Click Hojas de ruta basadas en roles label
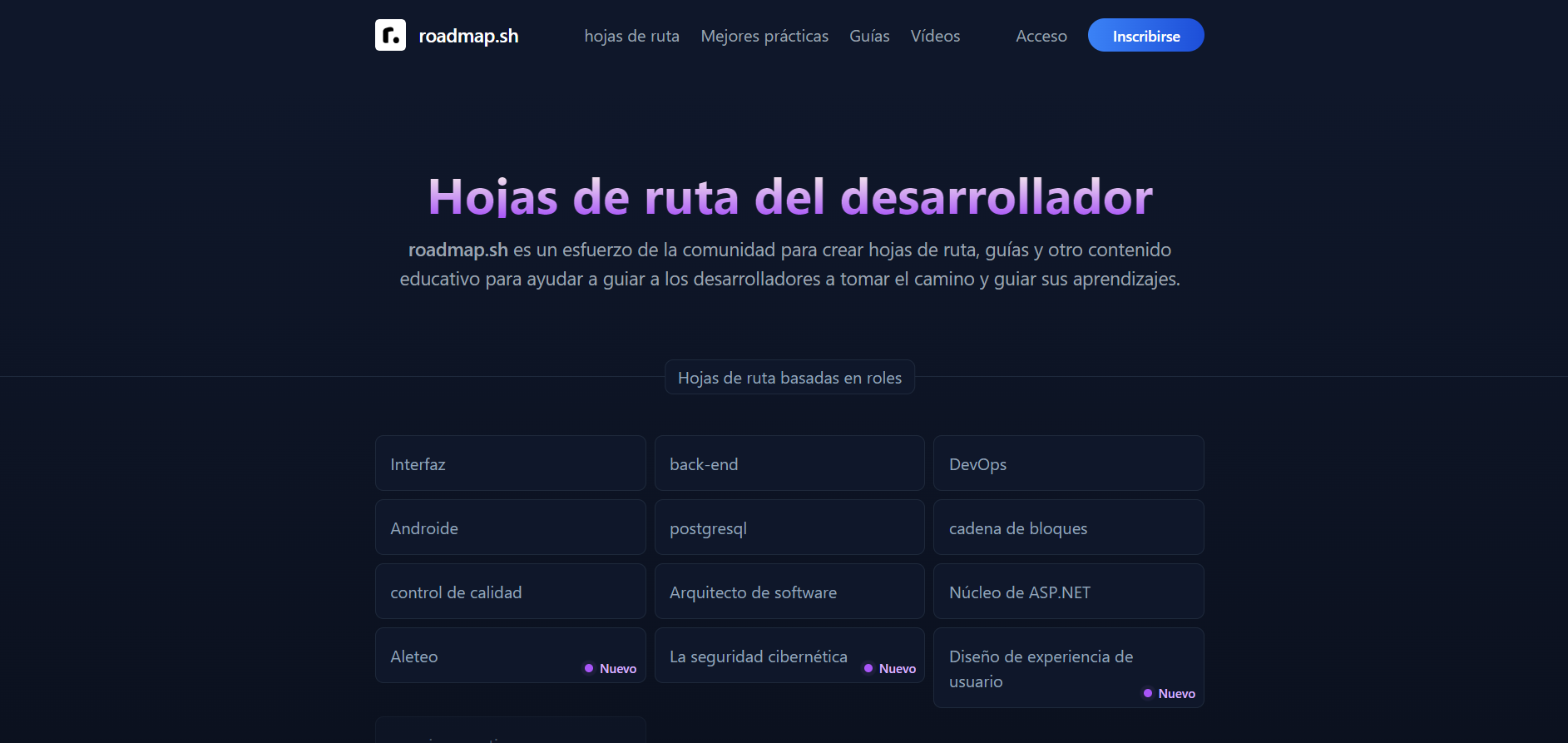The image size is (1568, 743). click(789, 378)
